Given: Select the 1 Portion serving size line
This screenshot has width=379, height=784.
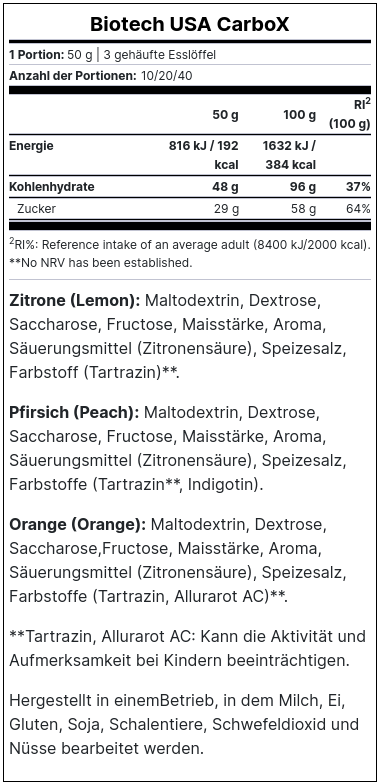Looking at the screenshot, I should (x=113, y=55).
